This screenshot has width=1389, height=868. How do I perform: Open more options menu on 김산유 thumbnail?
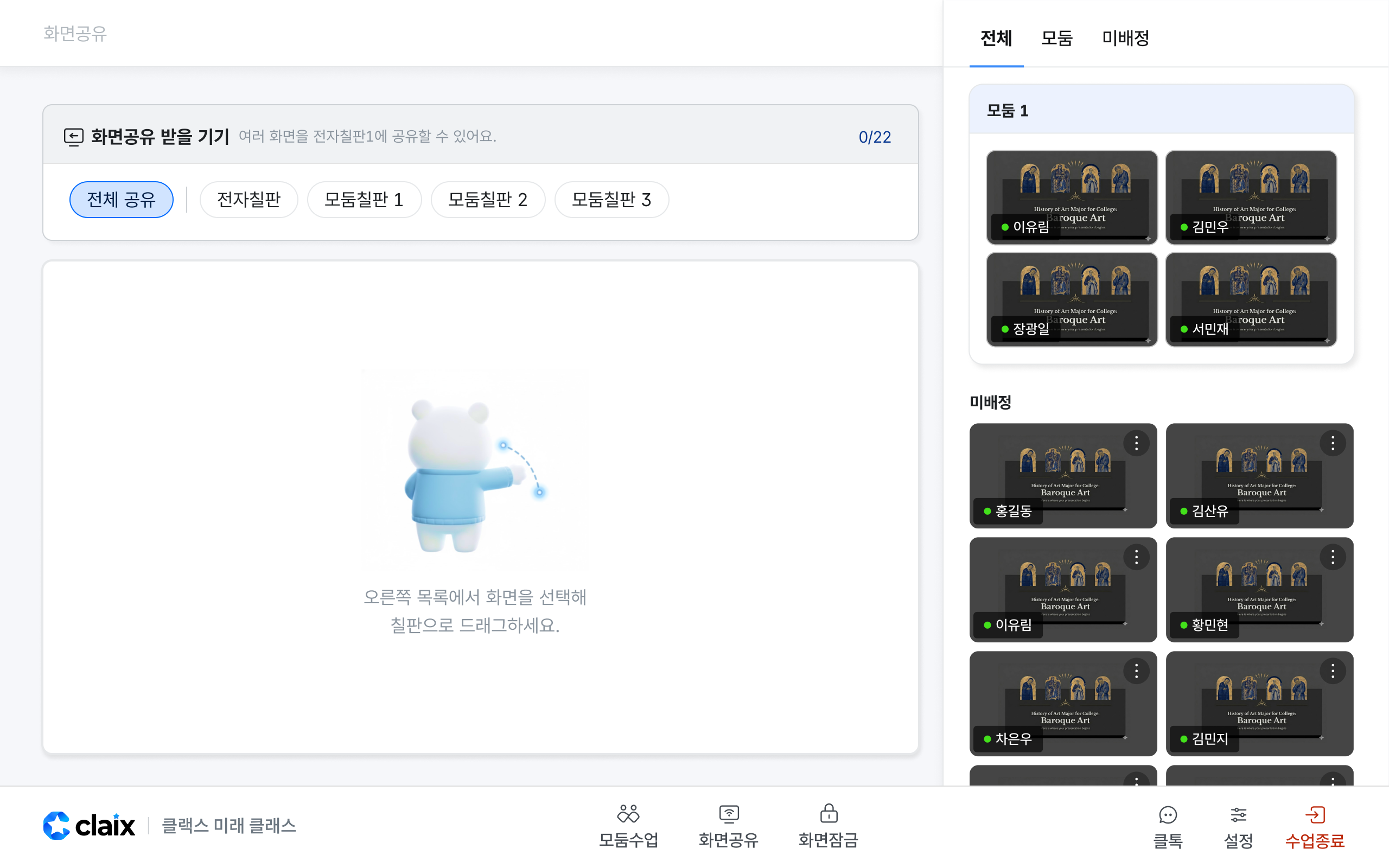1332,443
